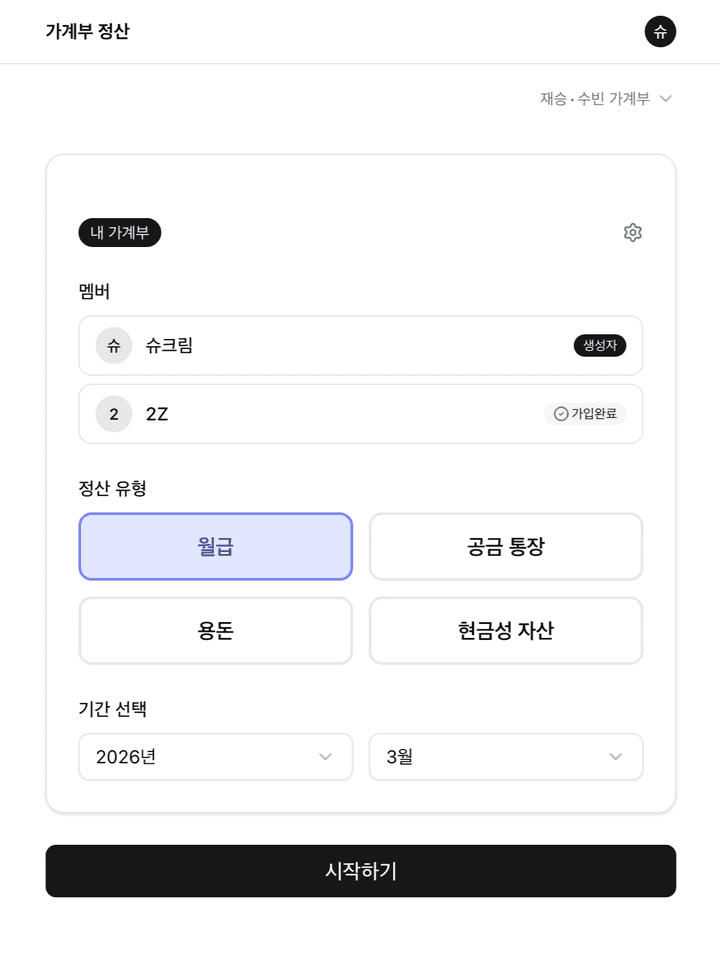
Task: Click the 가입완료 badge on 2Z row
Action: tap(587, 413)
